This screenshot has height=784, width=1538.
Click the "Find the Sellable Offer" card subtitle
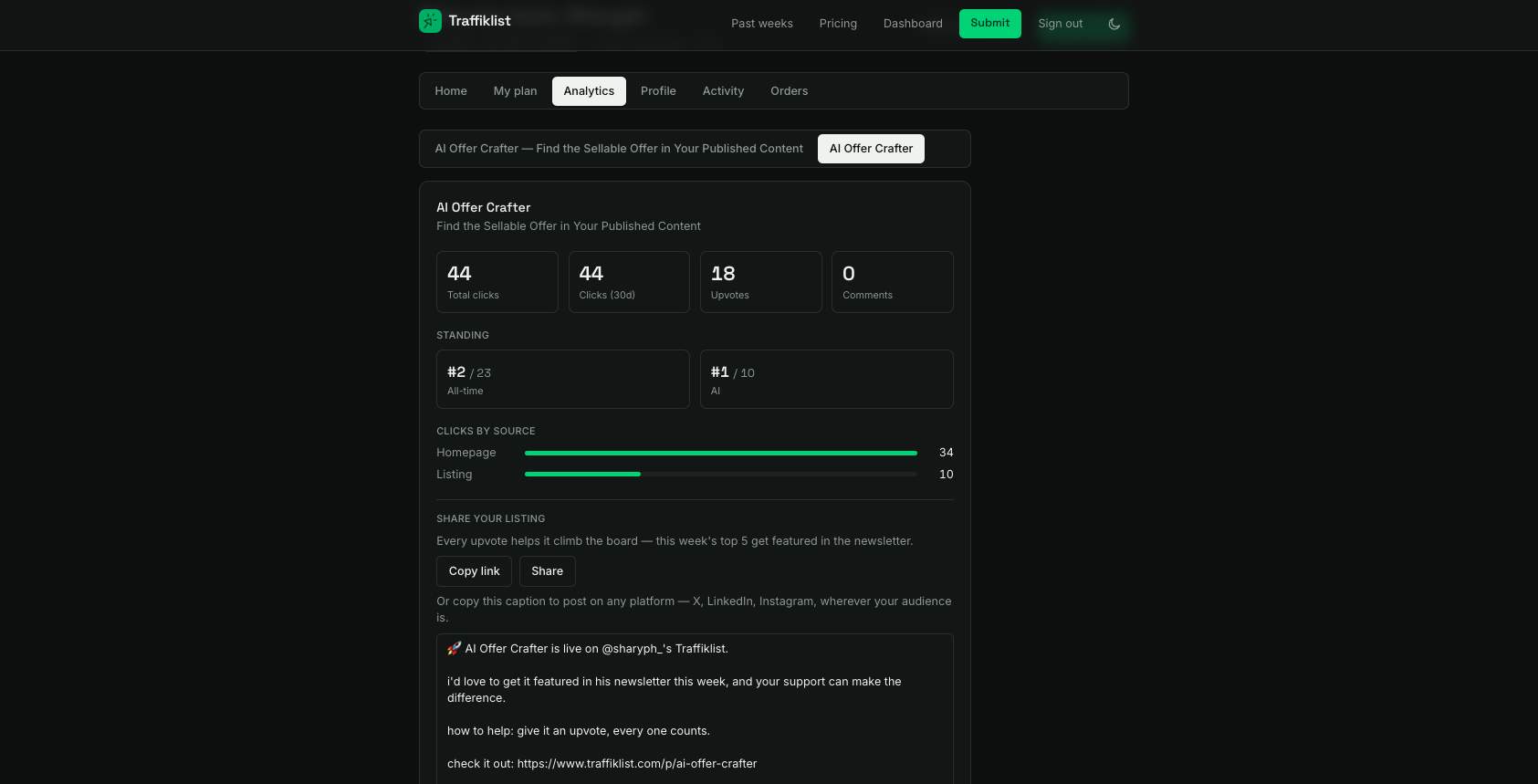pyautogui.click(x=569, y=226)
